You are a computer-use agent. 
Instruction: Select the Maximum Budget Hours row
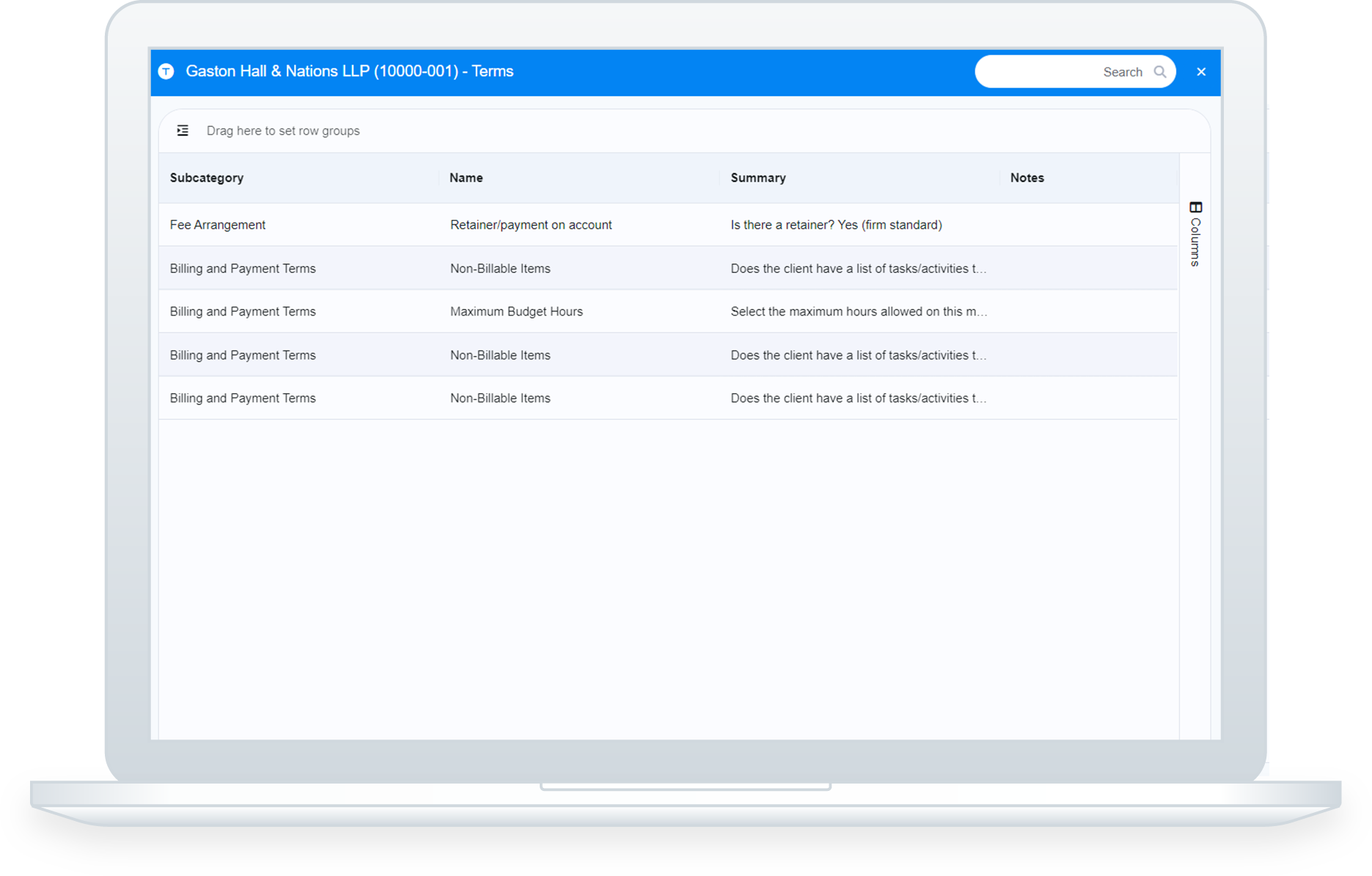coord(516,311)
